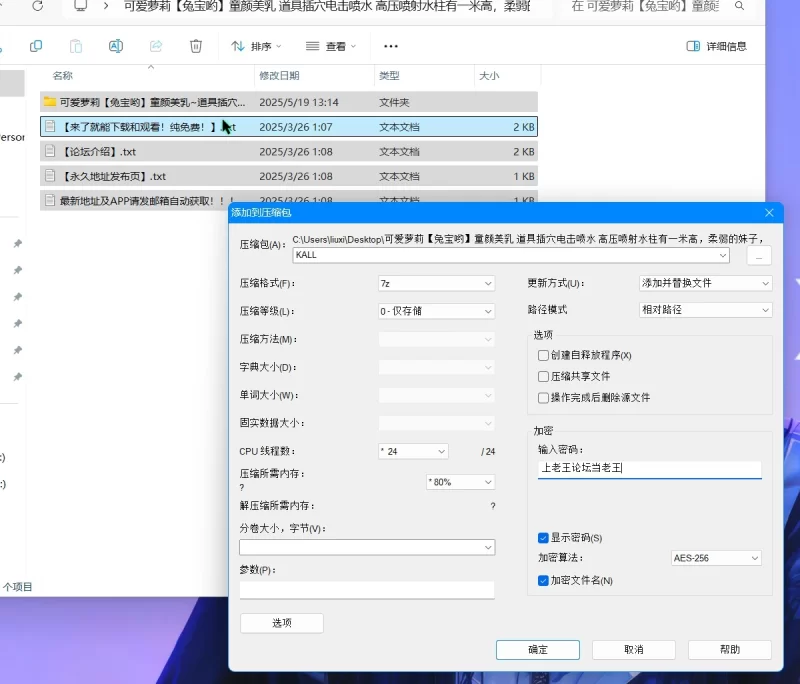Click the document icon beside 【永久地址发布页】.txt
800x684 pixels.
click(x=49, y=176)
